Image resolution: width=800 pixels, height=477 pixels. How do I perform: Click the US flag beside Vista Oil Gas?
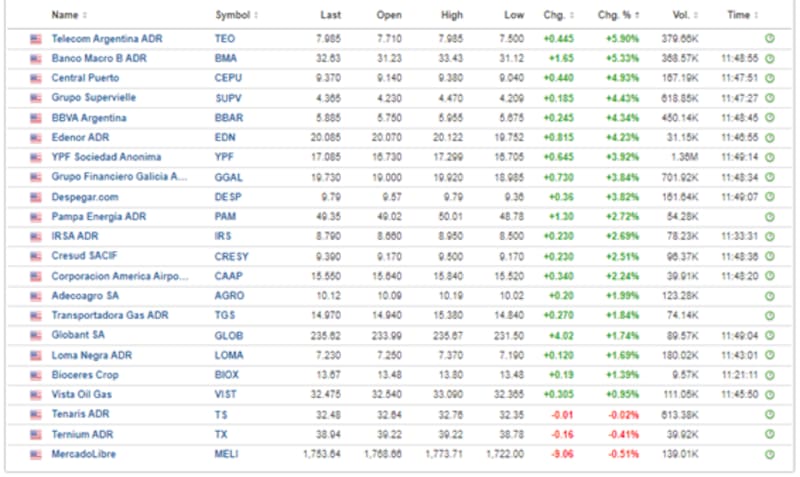36,395
